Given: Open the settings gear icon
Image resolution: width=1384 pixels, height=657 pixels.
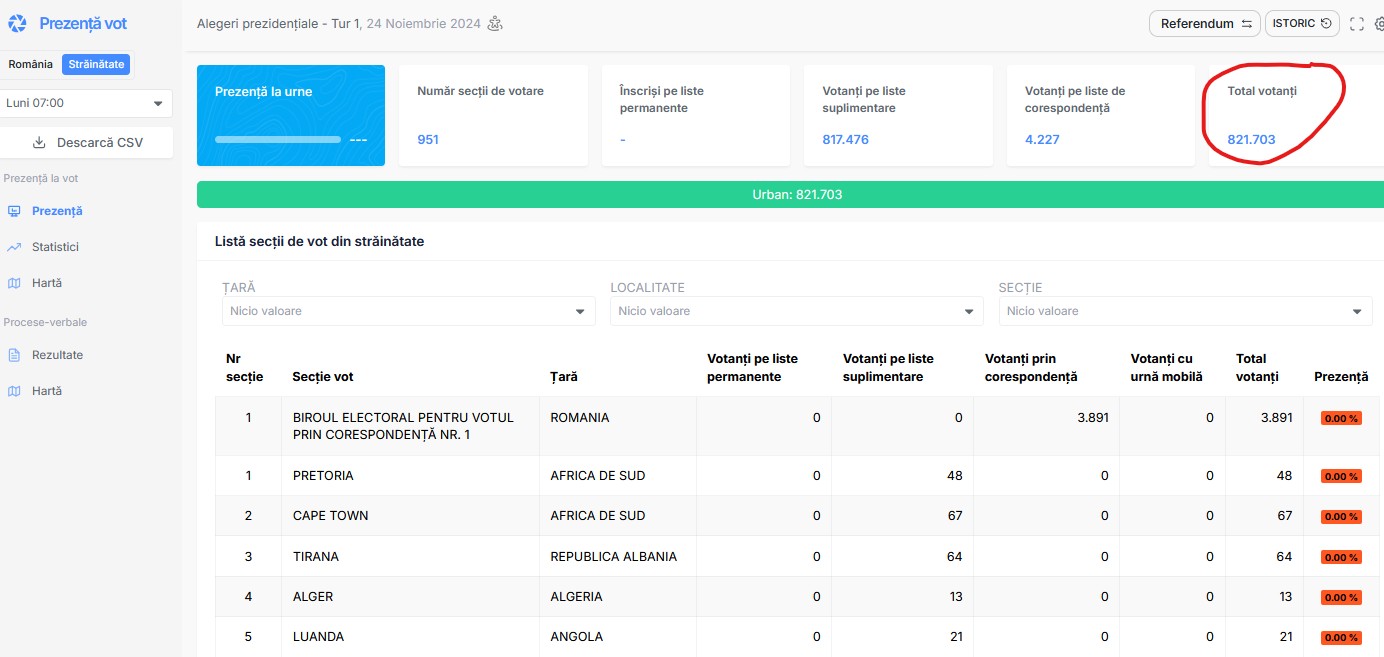Looking at the screenshot, I should click(1379, 24).
